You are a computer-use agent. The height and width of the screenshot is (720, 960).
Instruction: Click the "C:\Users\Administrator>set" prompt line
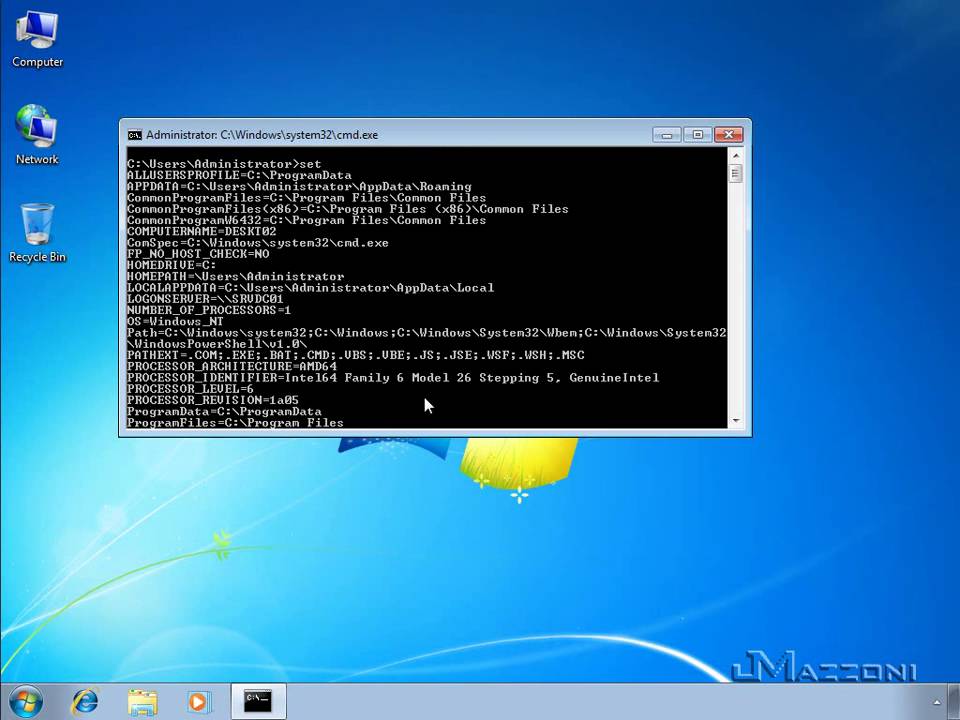click(x=224, y=164)
